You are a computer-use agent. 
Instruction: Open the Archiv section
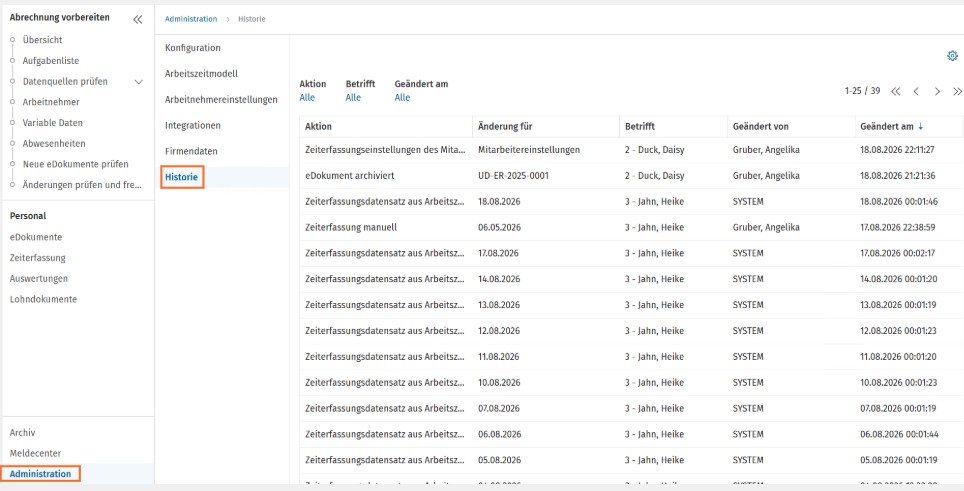tap(22, 433)
